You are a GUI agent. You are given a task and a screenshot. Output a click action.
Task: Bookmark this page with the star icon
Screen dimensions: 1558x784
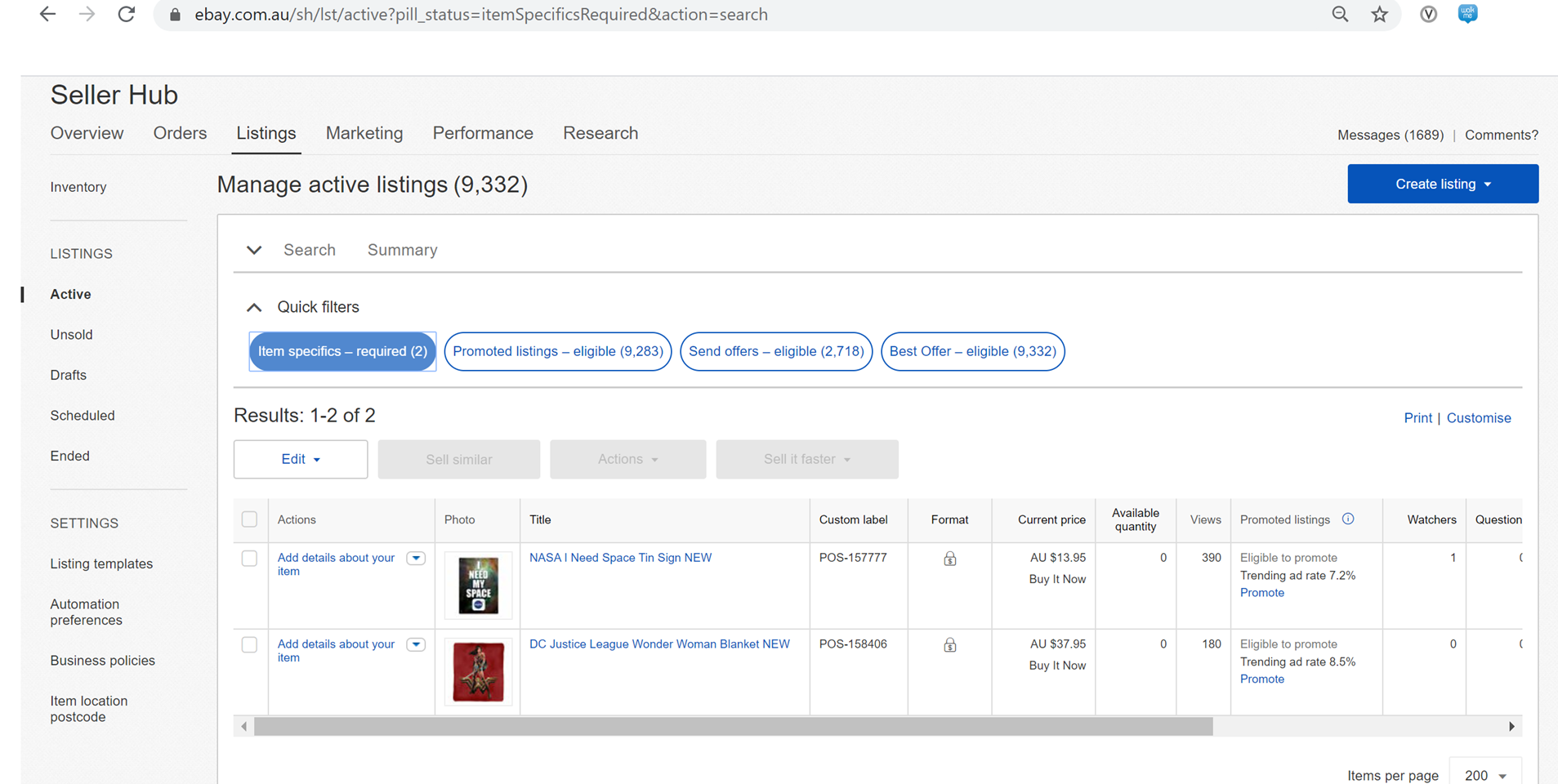1380,14
